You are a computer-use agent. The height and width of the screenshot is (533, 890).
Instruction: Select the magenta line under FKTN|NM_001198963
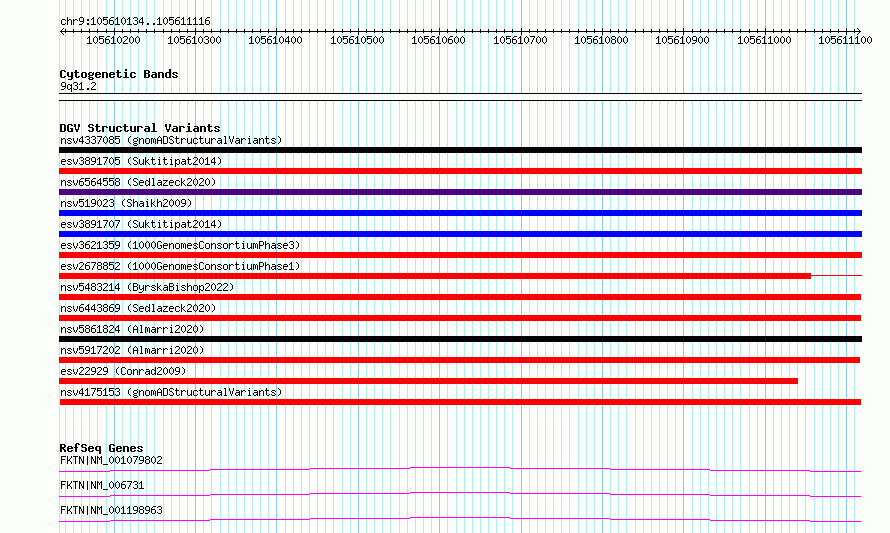pyautogui.click(x=460, y=519)
